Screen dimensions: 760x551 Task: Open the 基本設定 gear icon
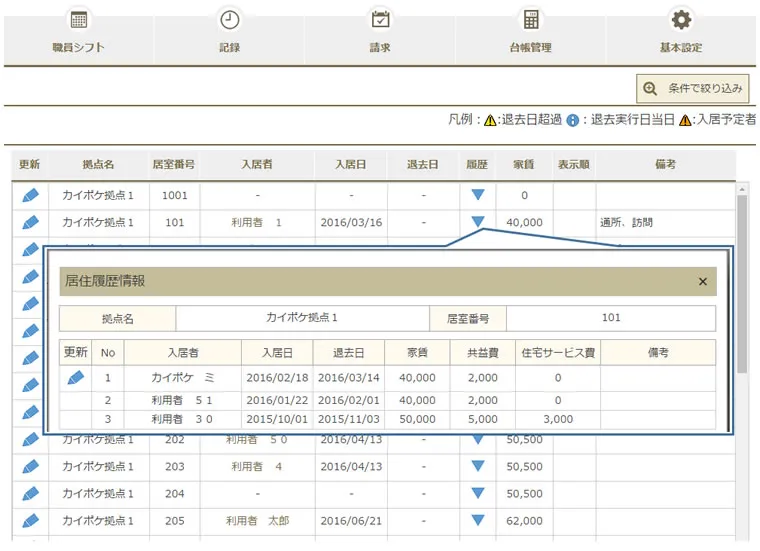[681, 20]
